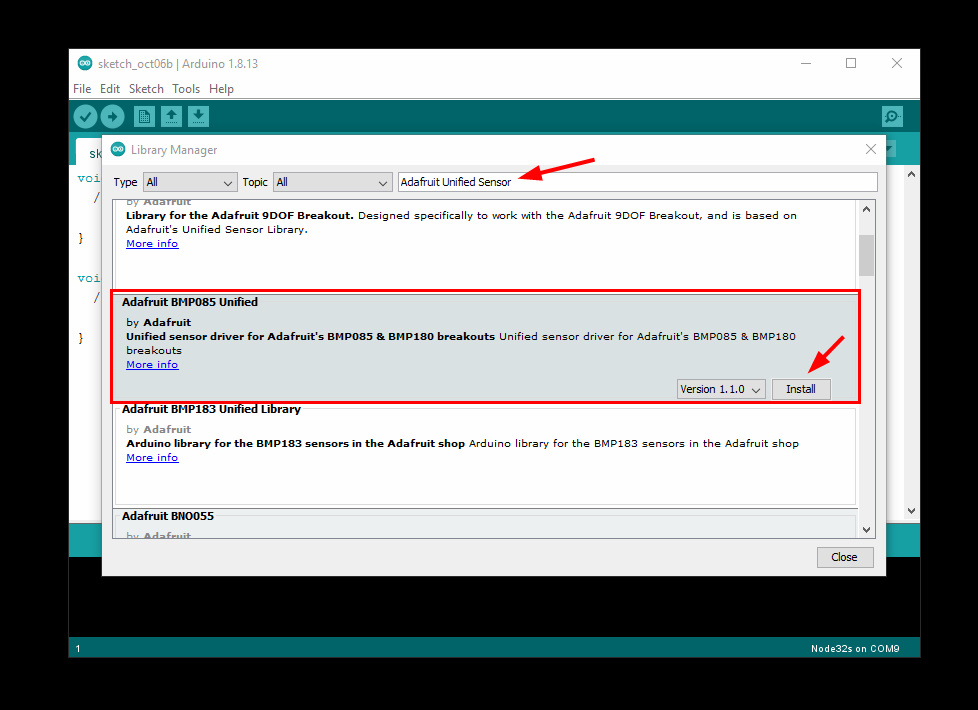Select the "Adafruit BNO055" library entry title
The height and width of the screenshot is (710, 978).
click(x=168, y=516)
